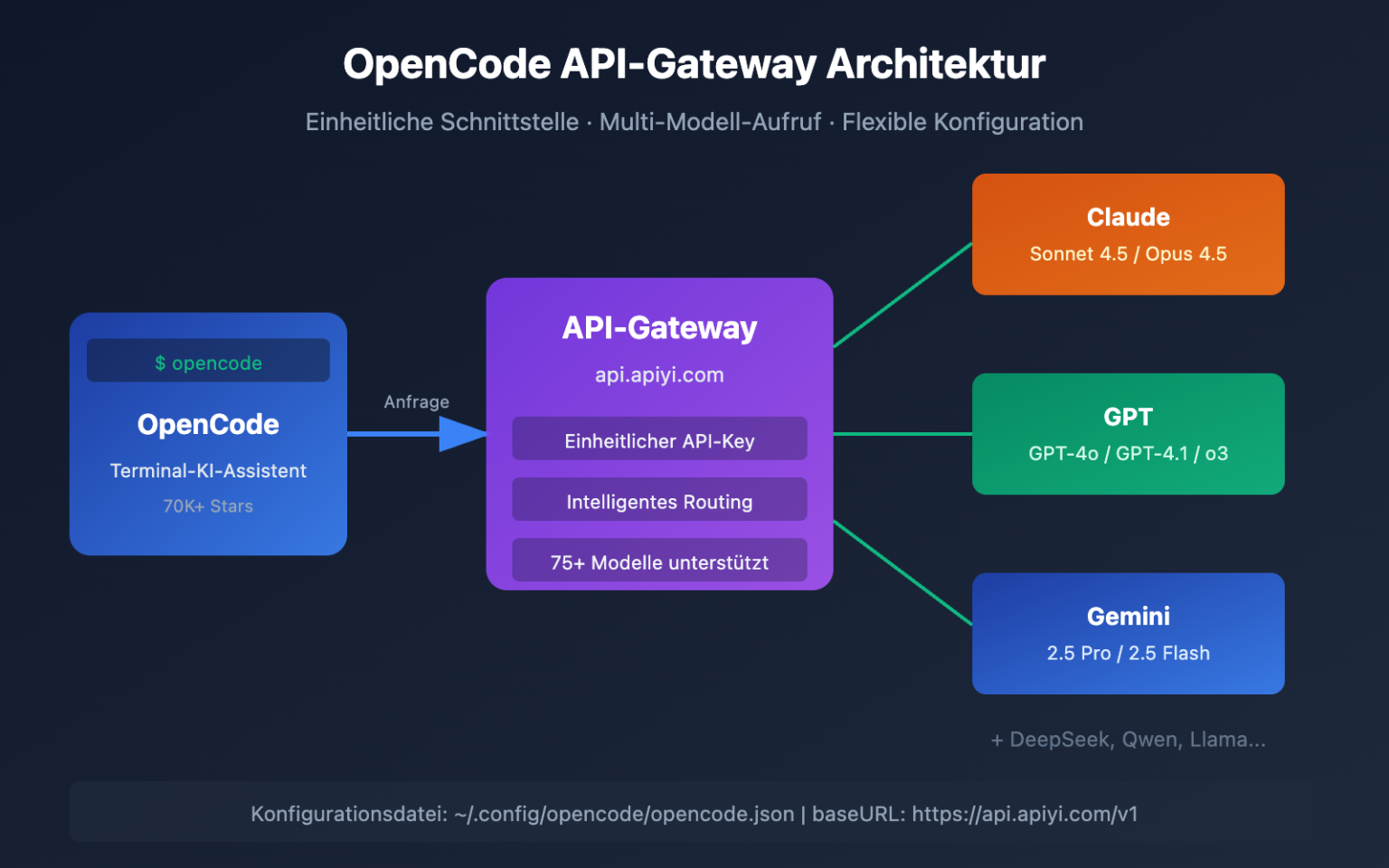Viewport: 1389px width, 868px height.
Task: Select the api.apiyi.com gateway label
Action: (x=659, y=374)
